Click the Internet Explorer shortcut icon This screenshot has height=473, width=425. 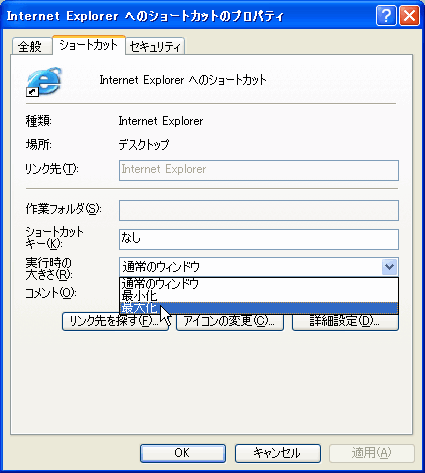tap(44, 82)
